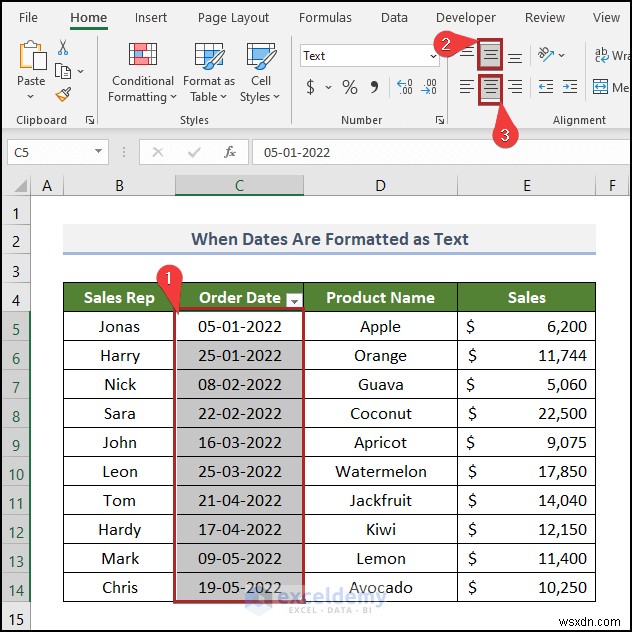Open Format as Table
The image size is (632, 632).
coord(208,73)
